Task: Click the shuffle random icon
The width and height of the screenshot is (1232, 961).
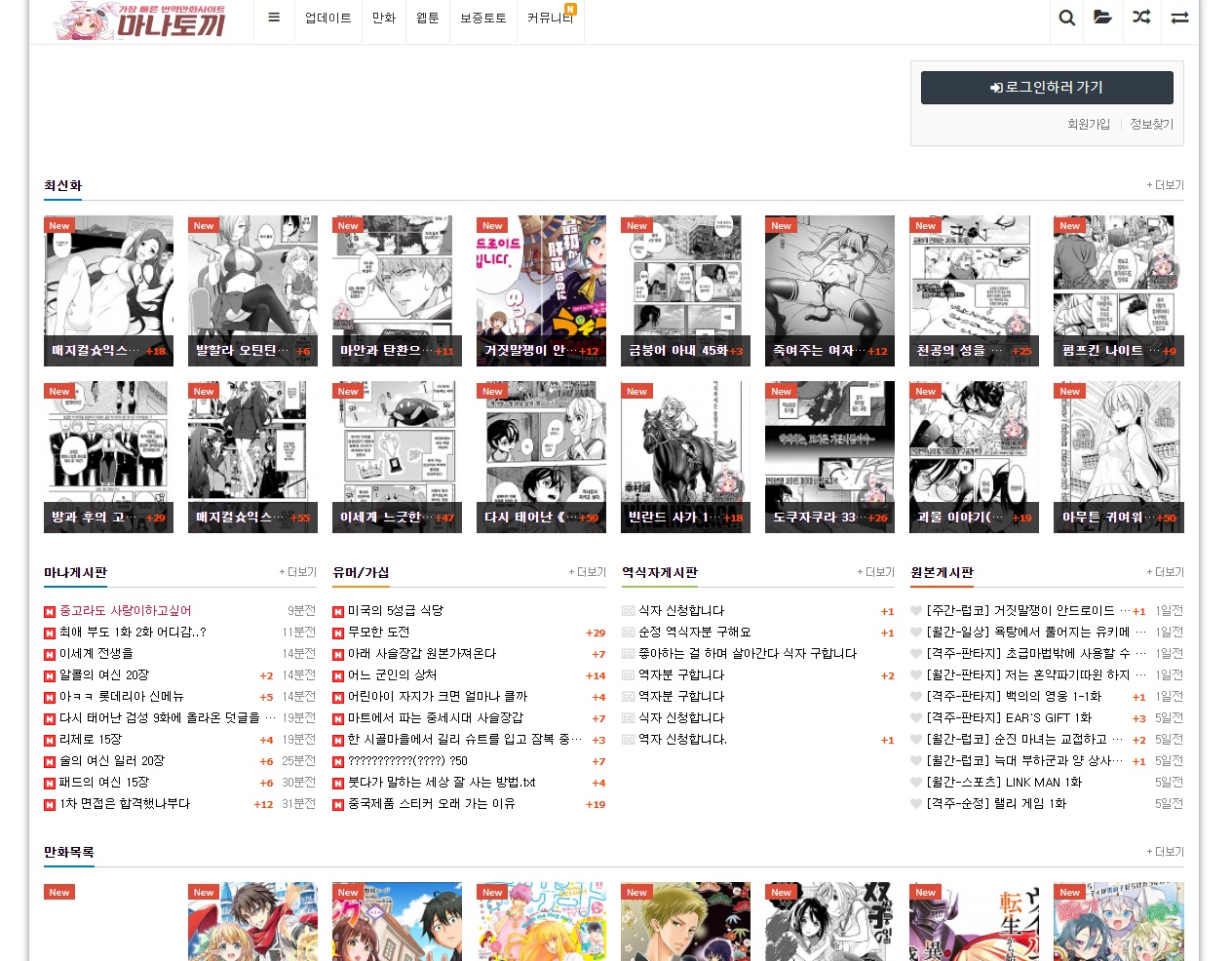Action: [x=1141, y=18]
